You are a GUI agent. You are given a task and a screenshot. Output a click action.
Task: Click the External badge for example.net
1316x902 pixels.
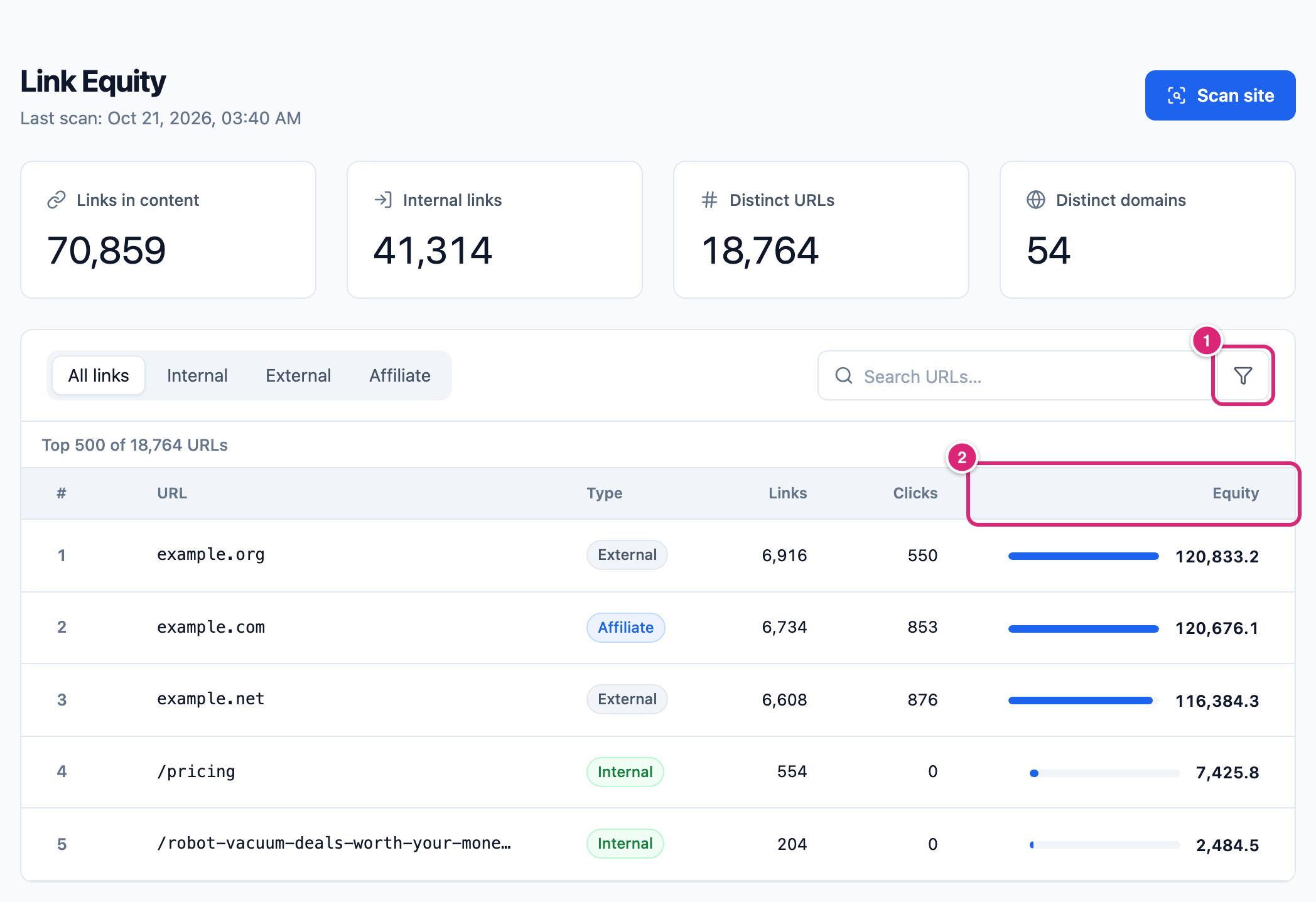(x=627, y=699)
